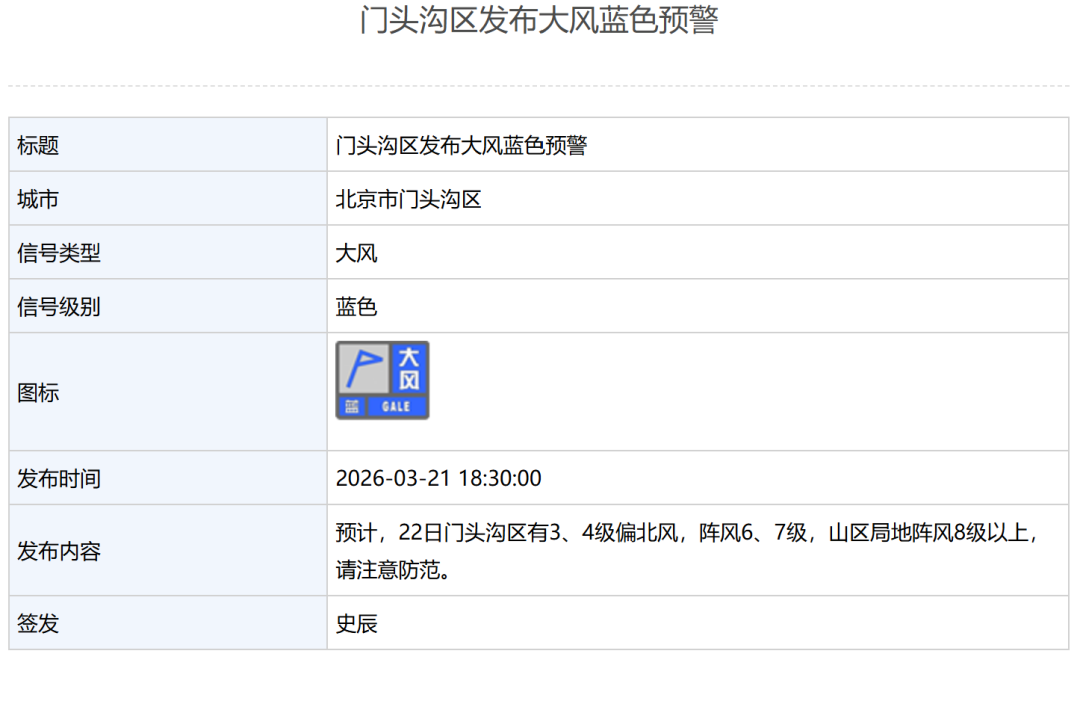Select the 信号类型 row label
Image resolution: width=1080 pixels, height=701 pixels.
click(x=59, y=254)
